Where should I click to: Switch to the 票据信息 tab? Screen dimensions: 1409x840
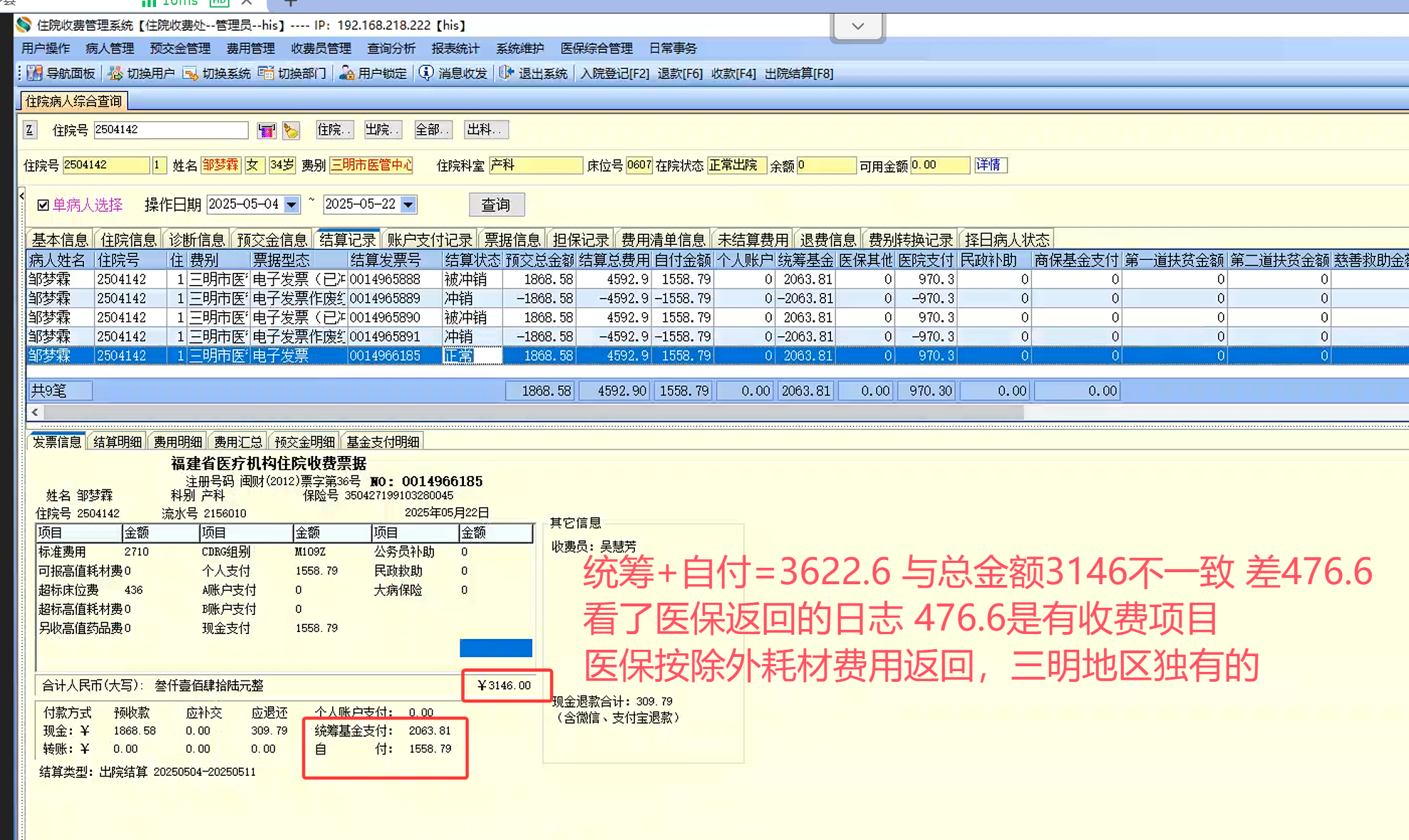click(x=512, y=239)
